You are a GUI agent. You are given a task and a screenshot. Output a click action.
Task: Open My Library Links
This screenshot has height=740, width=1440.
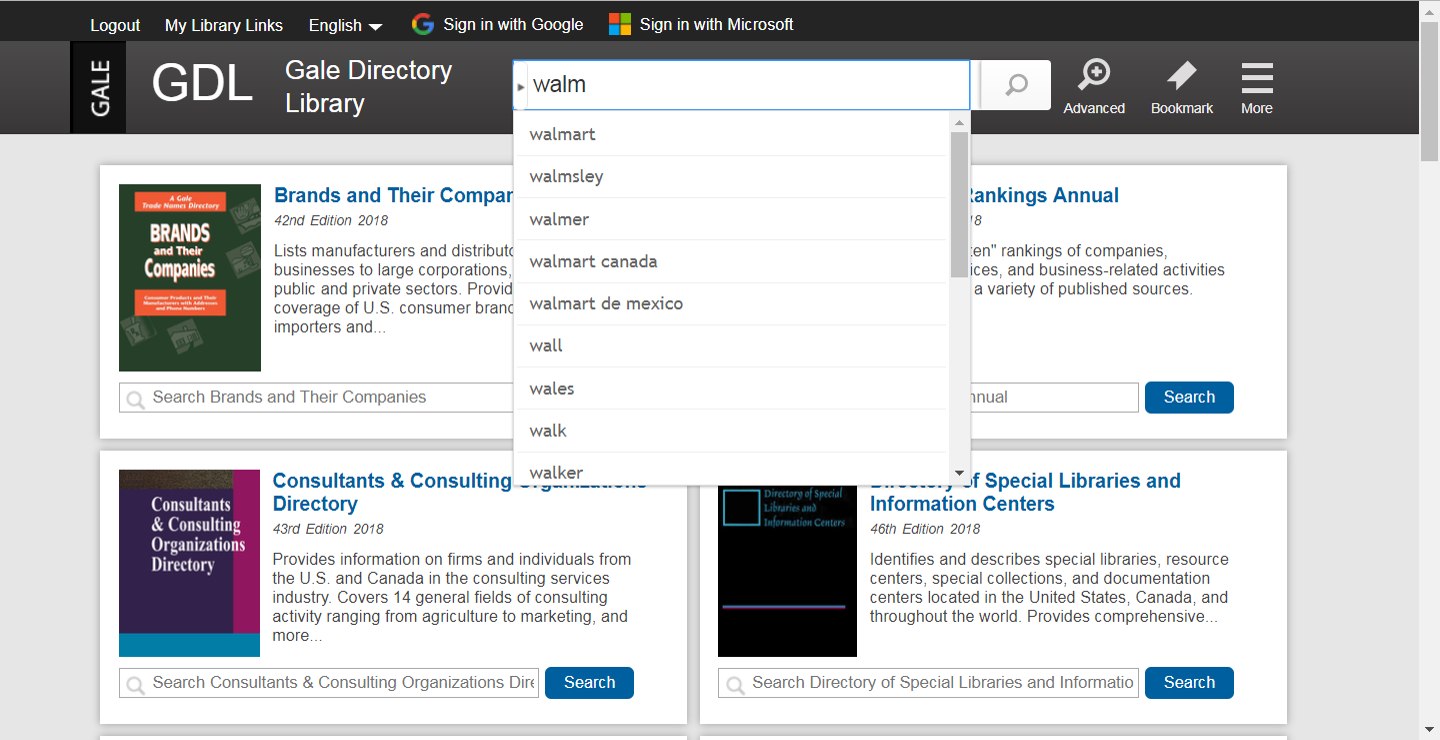tap(224, 25)
